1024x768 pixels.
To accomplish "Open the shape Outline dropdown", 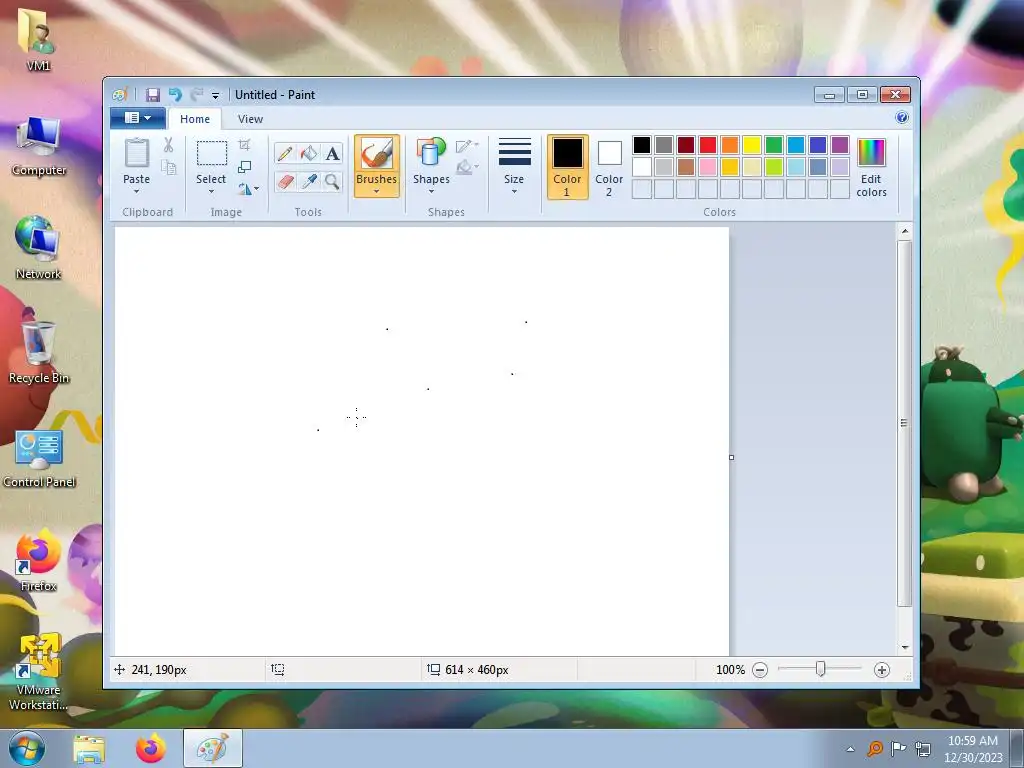I will (467, 146).
